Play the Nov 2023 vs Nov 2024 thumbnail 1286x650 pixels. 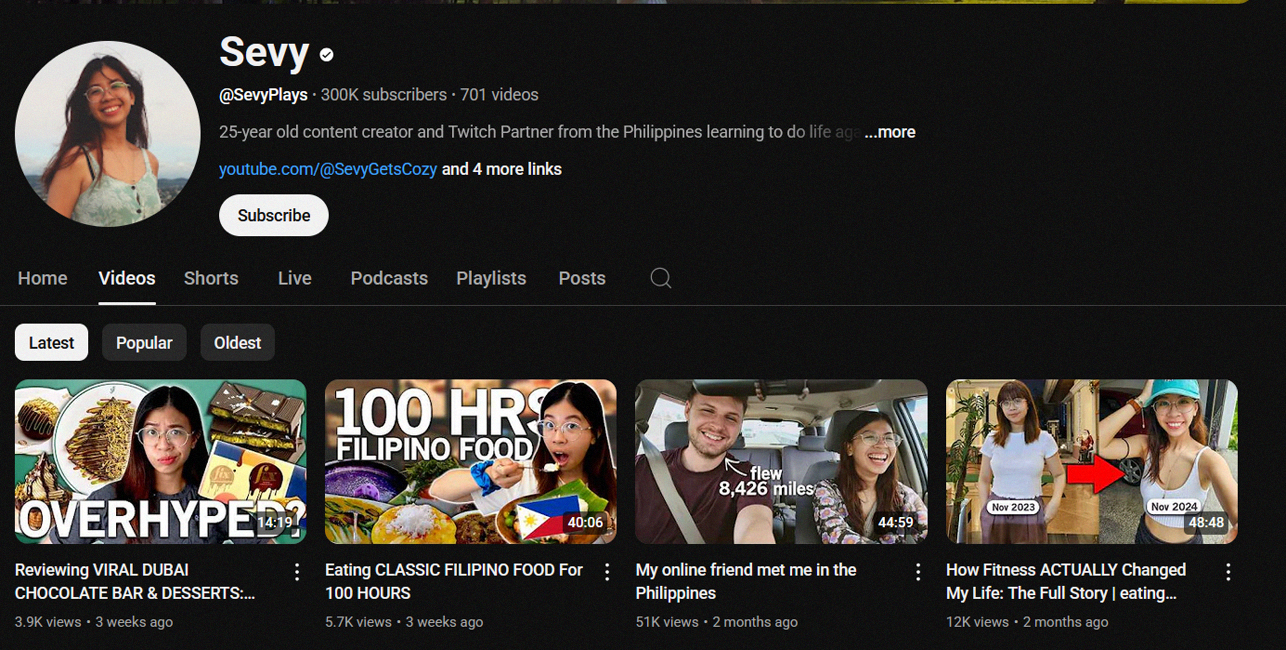[1092, 461]
